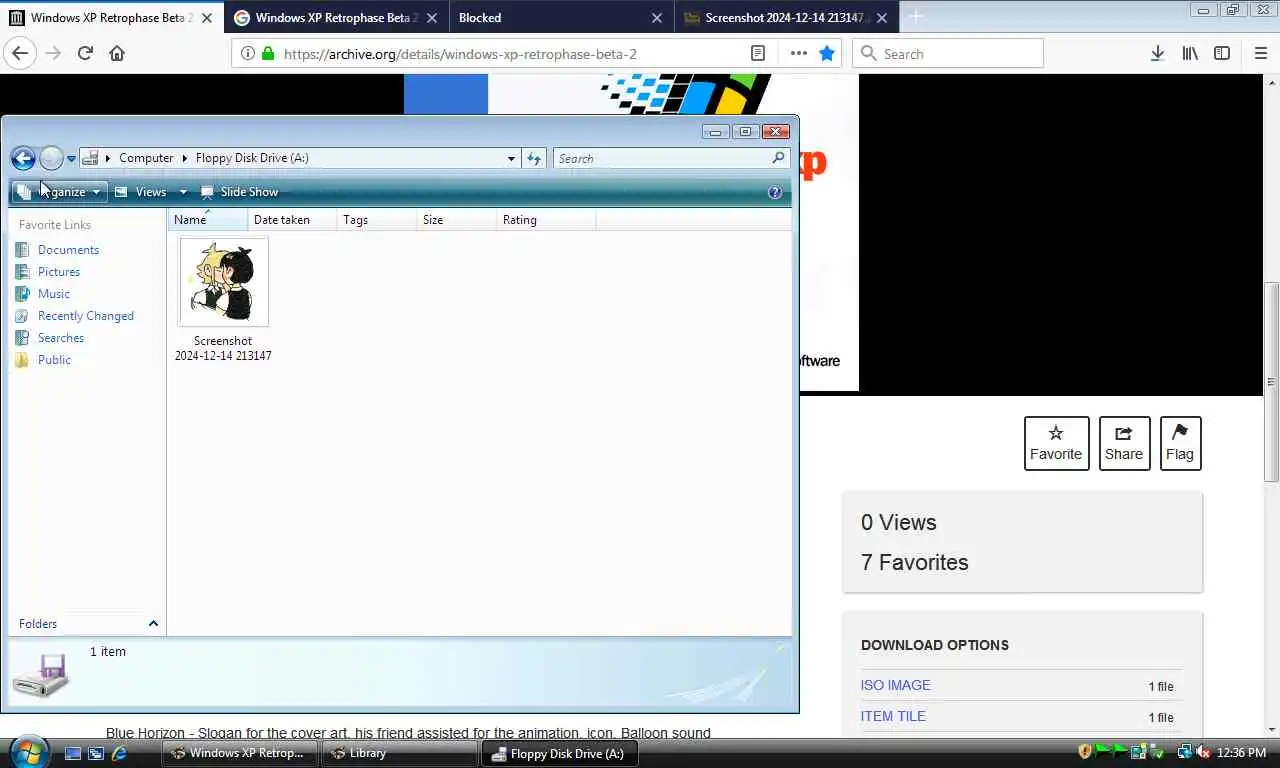Select the Screenshot 2024-12-14 thumbnail
Screen dimensions: 1280x768
(x=223, y=282)
